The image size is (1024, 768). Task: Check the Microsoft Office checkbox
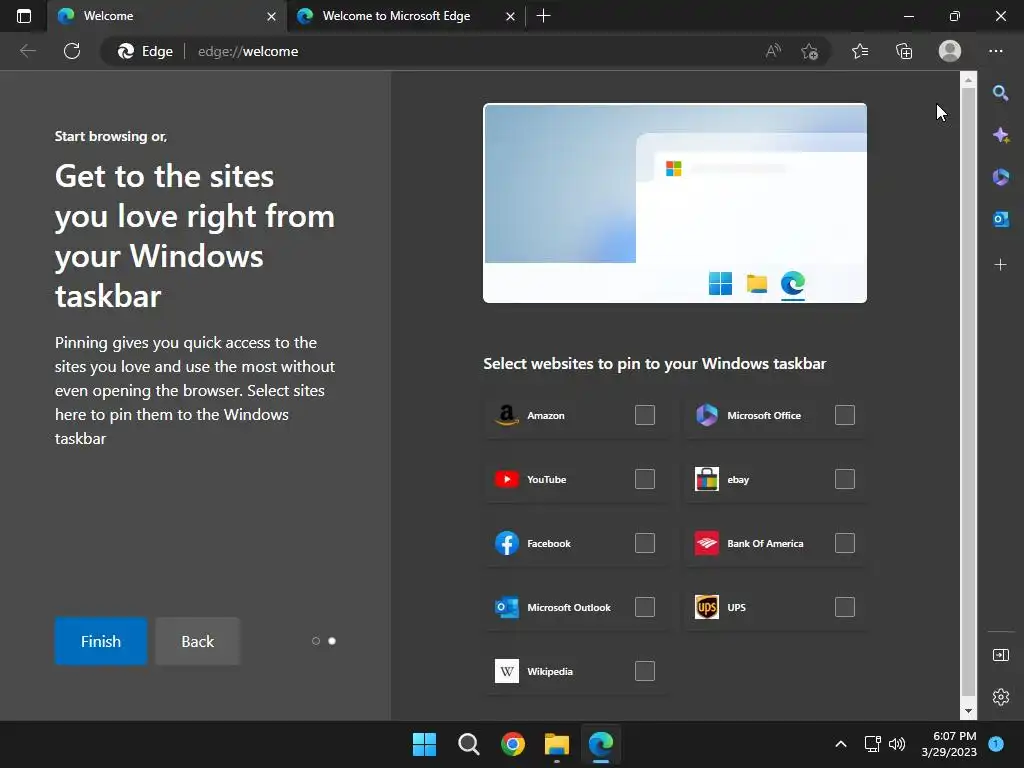(x=844, y=415)
